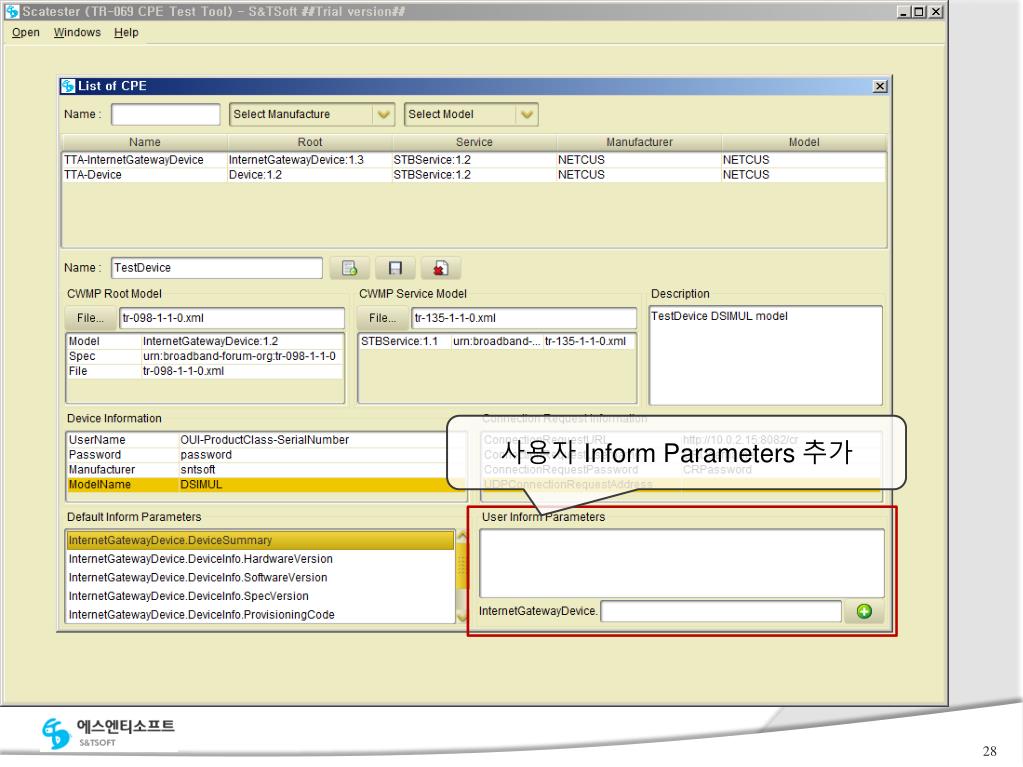Click the Description text area

(x=766, y=355)
